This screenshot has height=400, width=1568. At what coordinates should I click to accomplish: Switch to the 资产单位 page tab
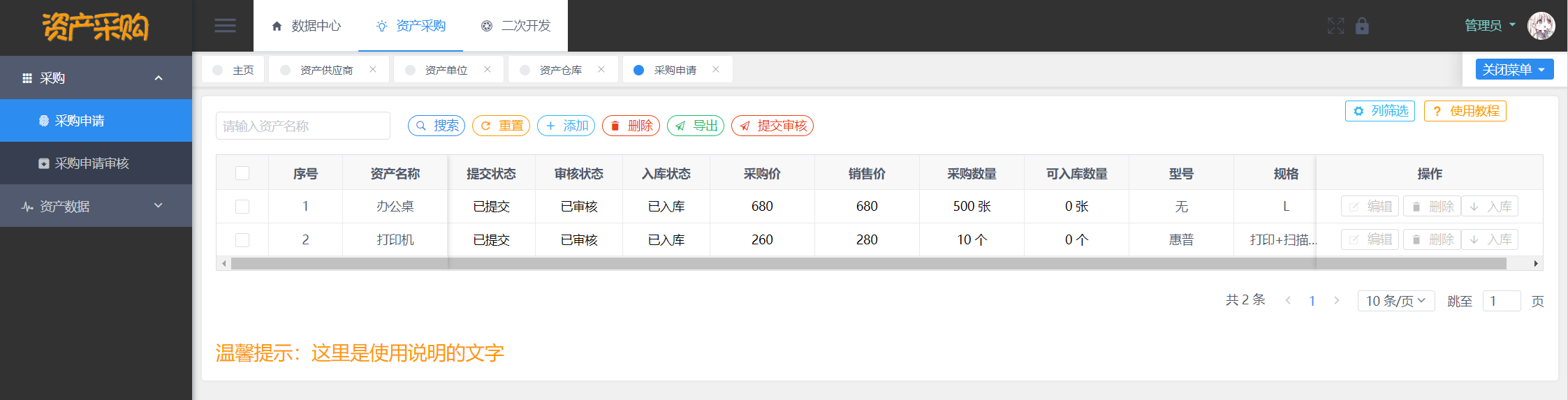click(x=446, y=70)
